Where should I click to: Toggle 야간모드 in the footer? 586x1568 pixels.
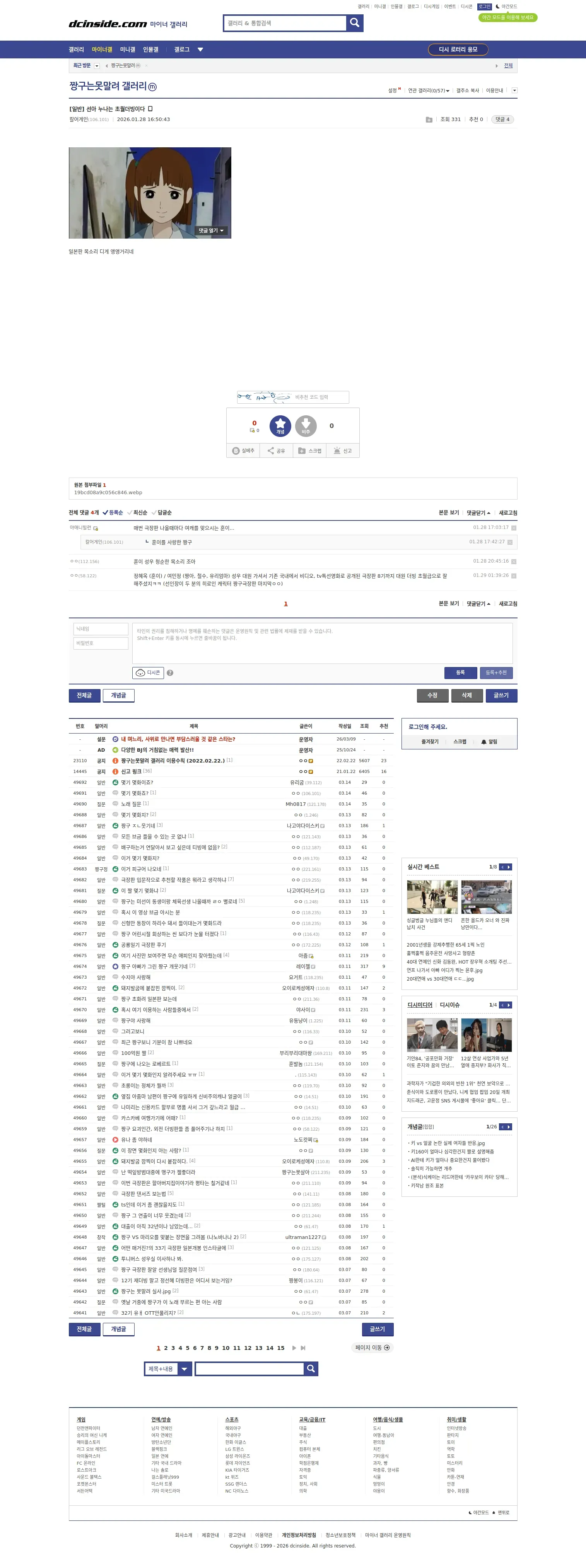(478, 1512)
